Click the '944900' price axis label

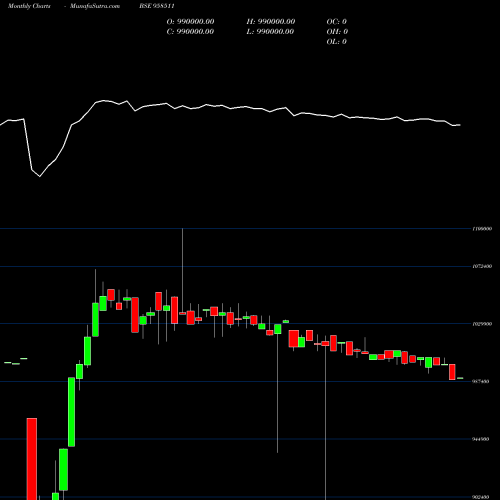481,439
